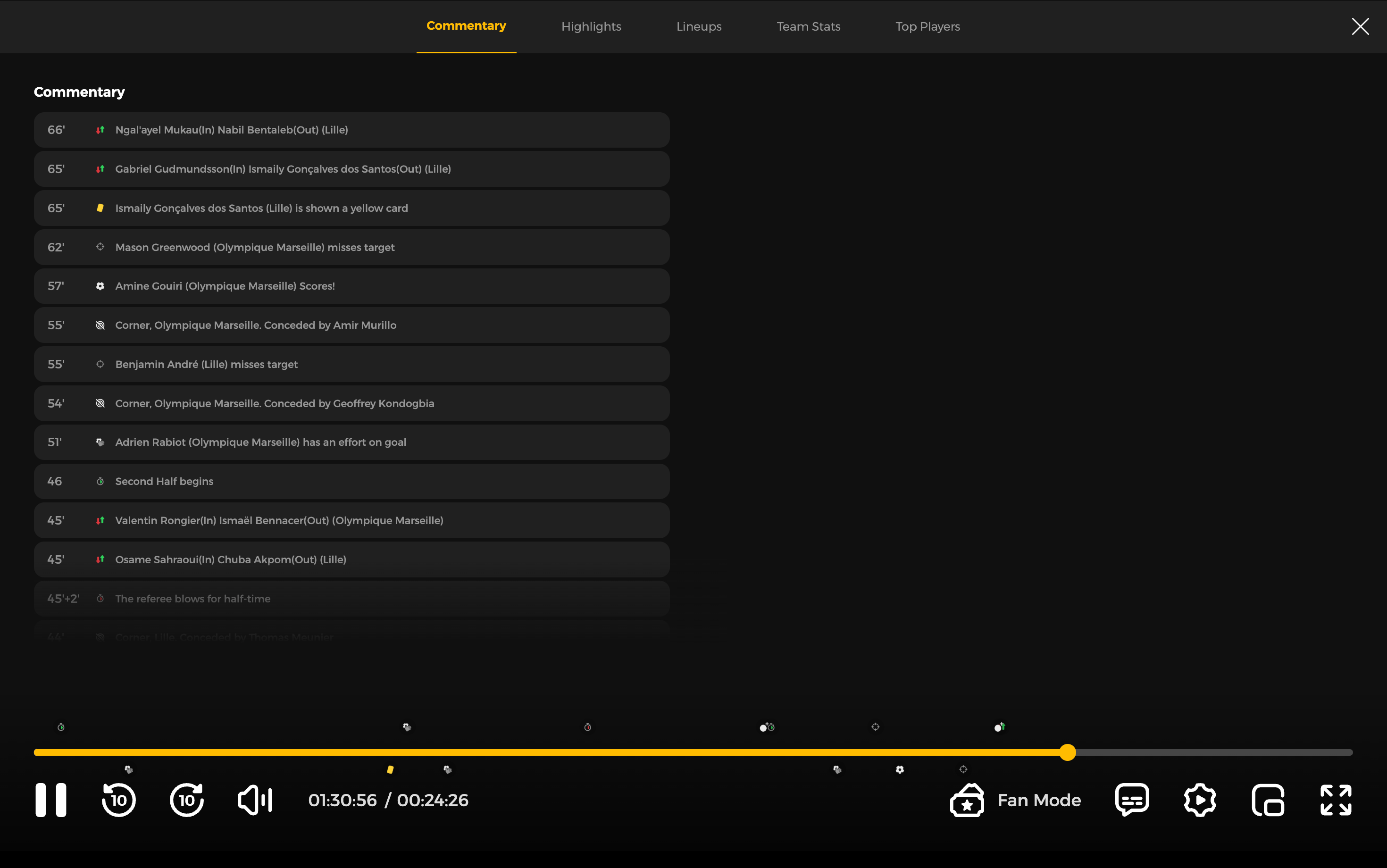Click the yellow card icon at 65'
Viewport: 1387px width, 868px height.
click(x=100, y=208)
